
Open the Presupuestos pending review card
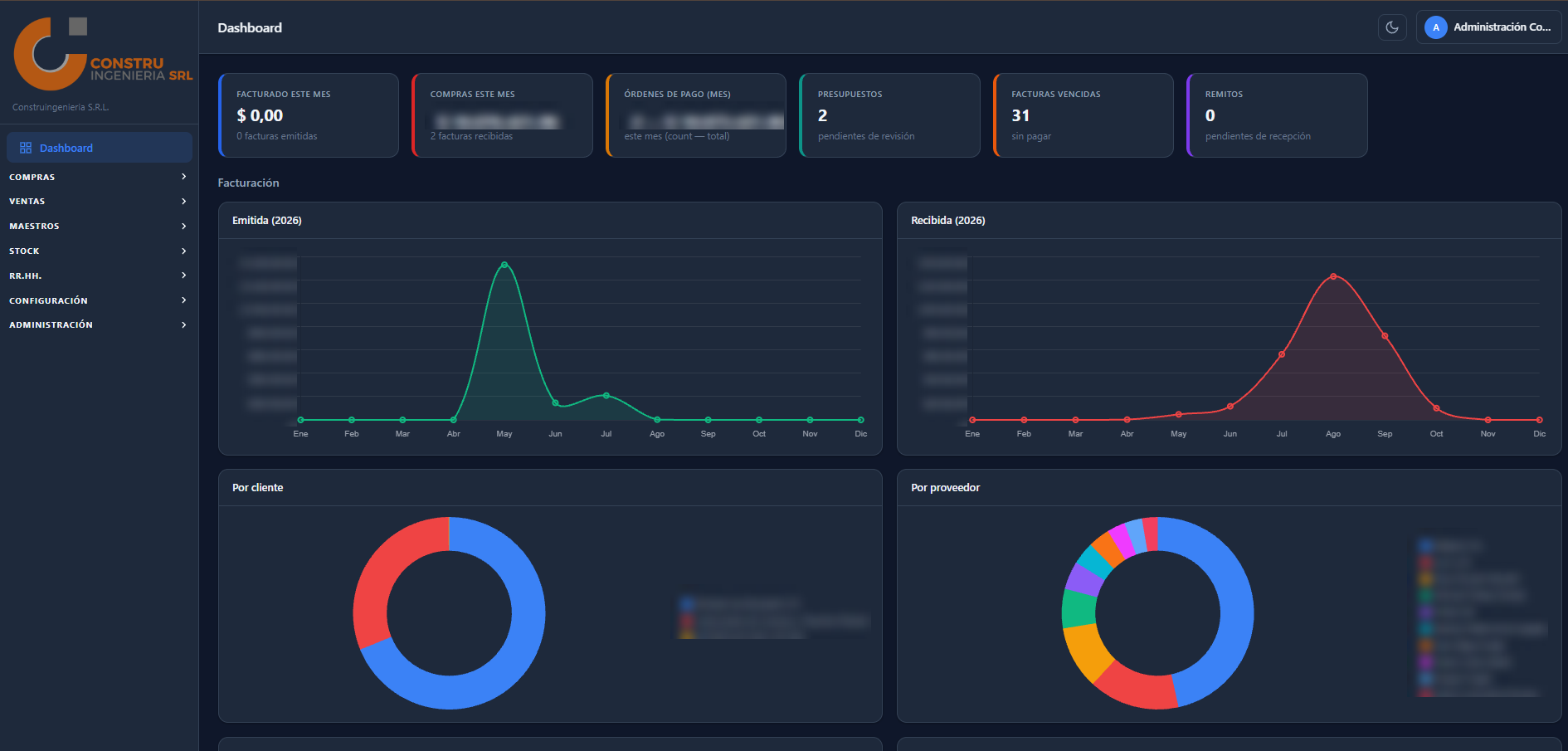coord(889,115)
